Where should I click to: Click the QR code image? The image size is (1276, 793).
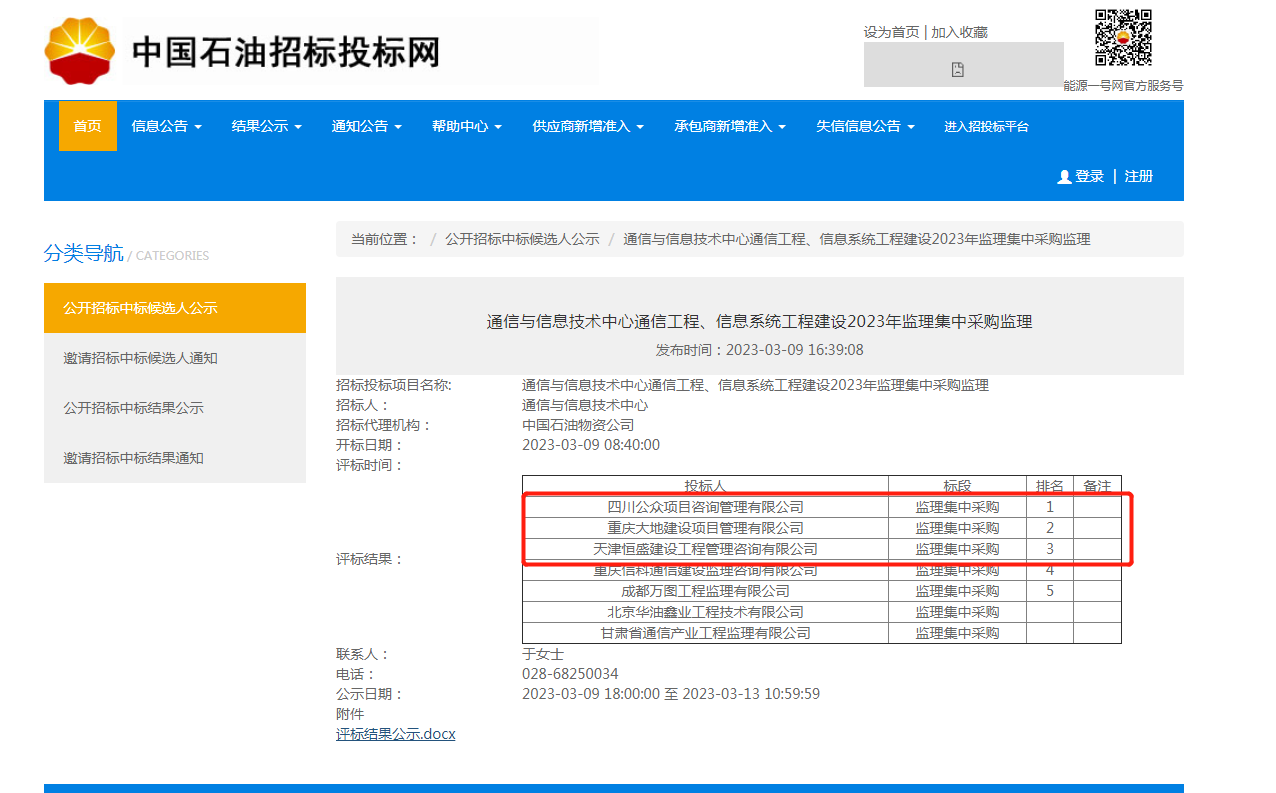coord(1122,38)
